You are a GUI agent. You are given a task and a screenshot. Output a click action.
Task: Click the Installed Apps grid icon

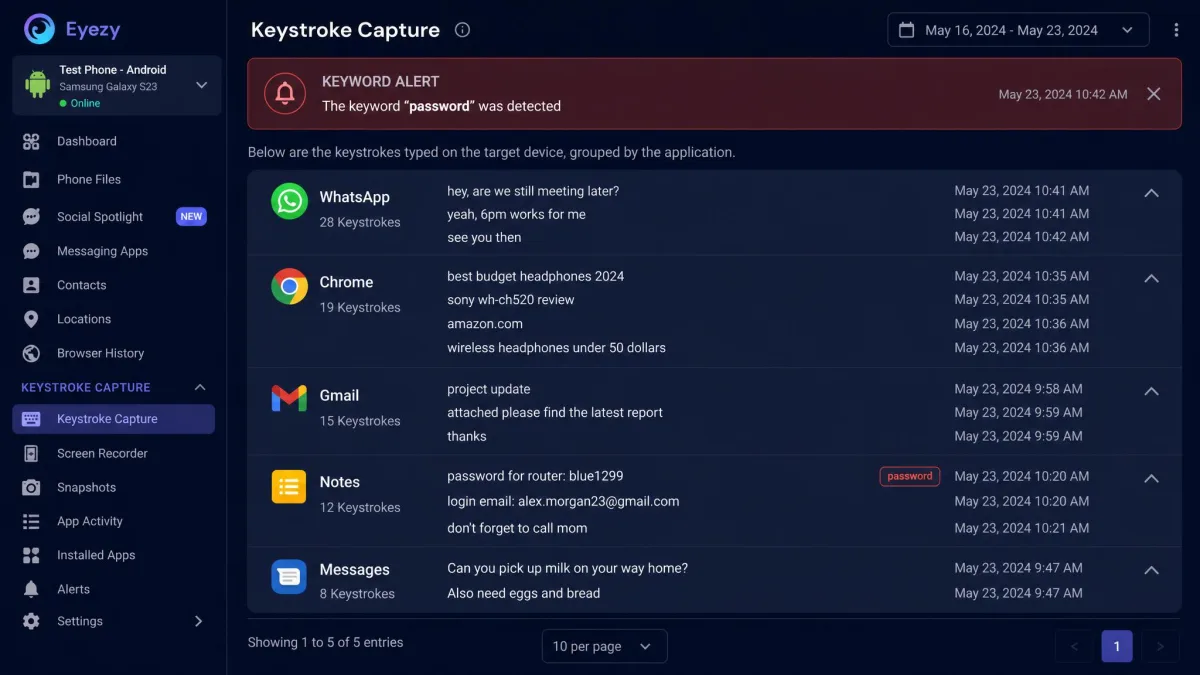pyautogui.click(x=31, y=555)
